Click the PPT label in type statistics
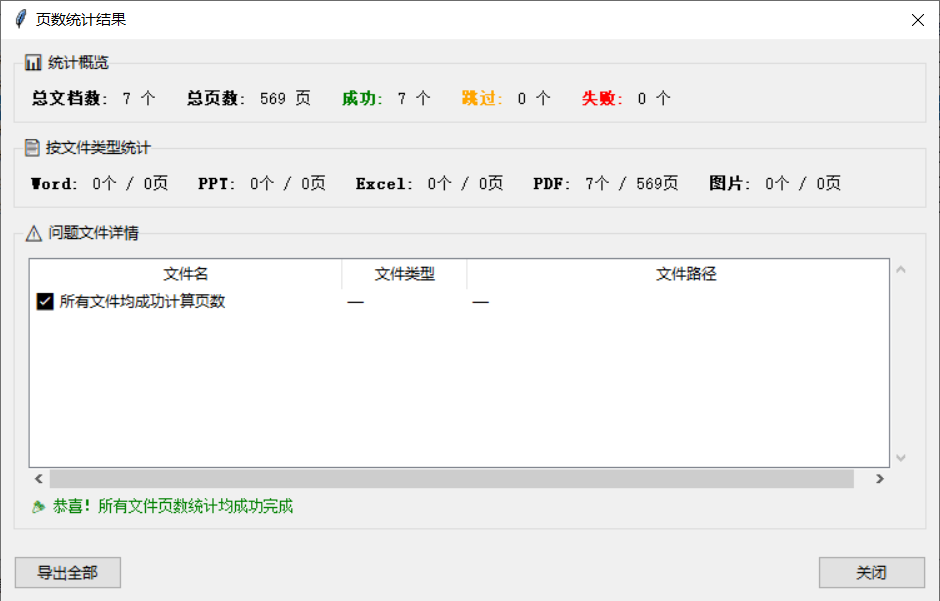This screenshot has width=940, height=601. coord(216,183)
